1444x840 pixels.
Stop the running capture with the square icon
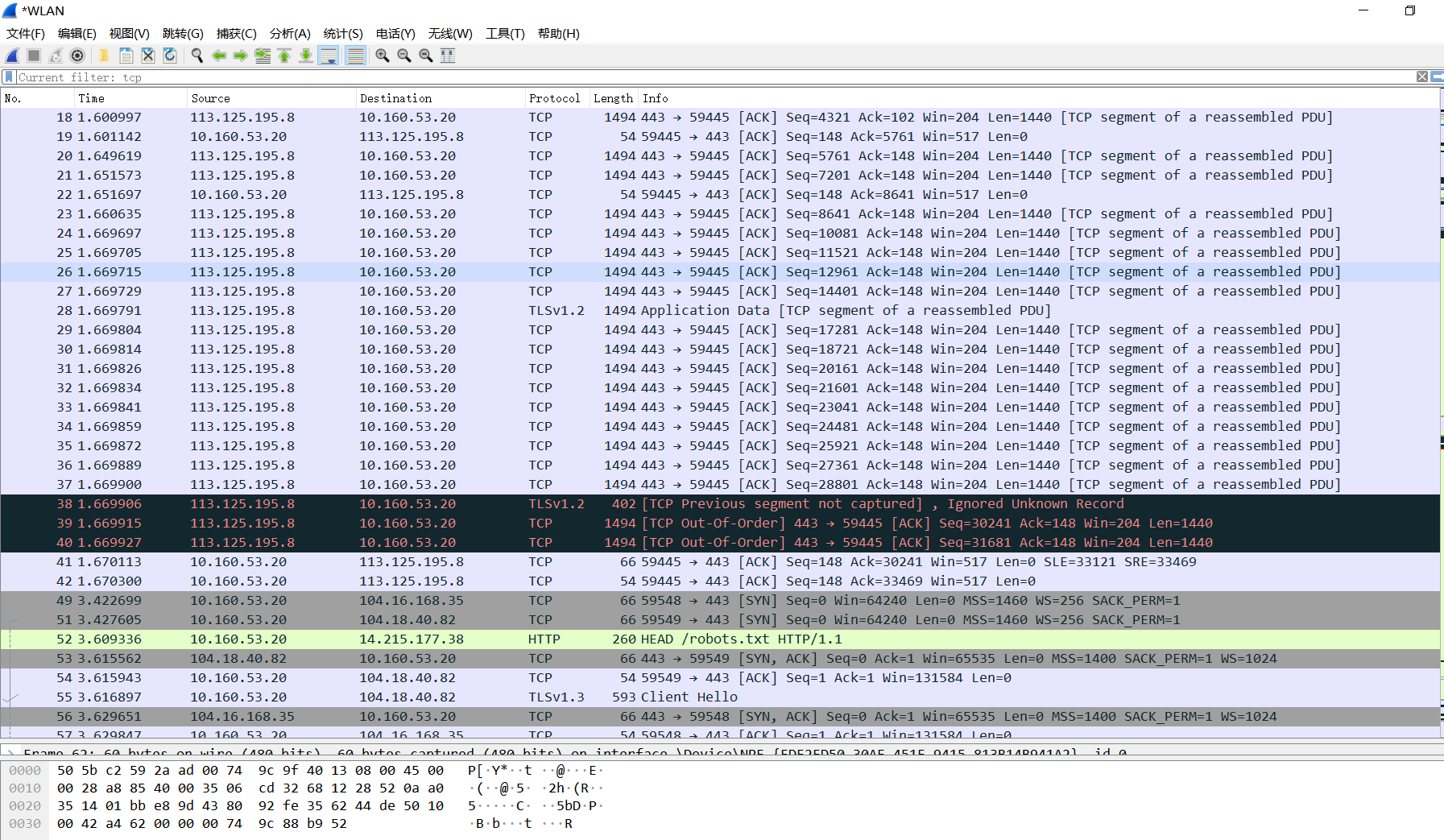click(x=34, y=56)
